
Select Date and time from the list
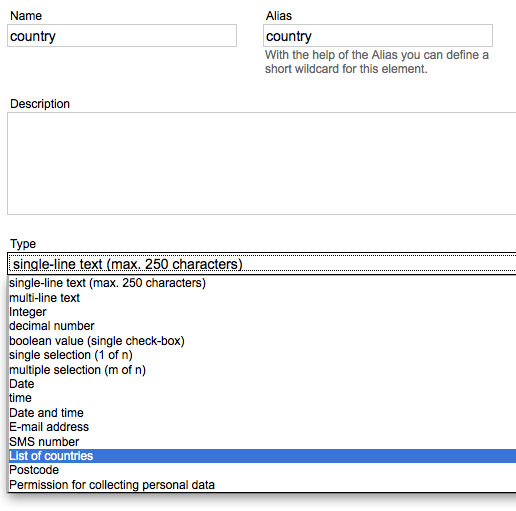coord(262,413)
